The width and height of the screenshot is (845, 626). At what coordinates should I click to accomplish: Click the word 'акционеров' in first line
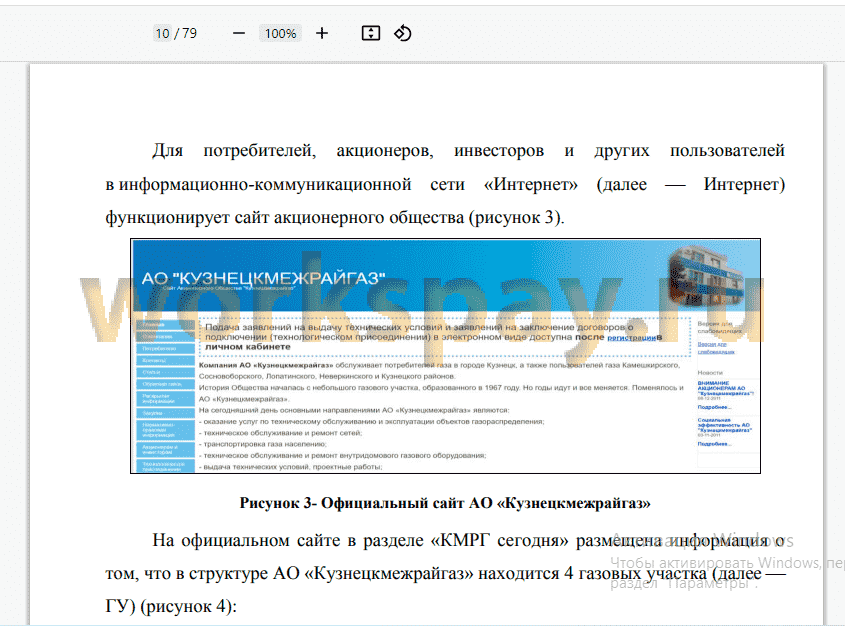click(x=385, y=150)
